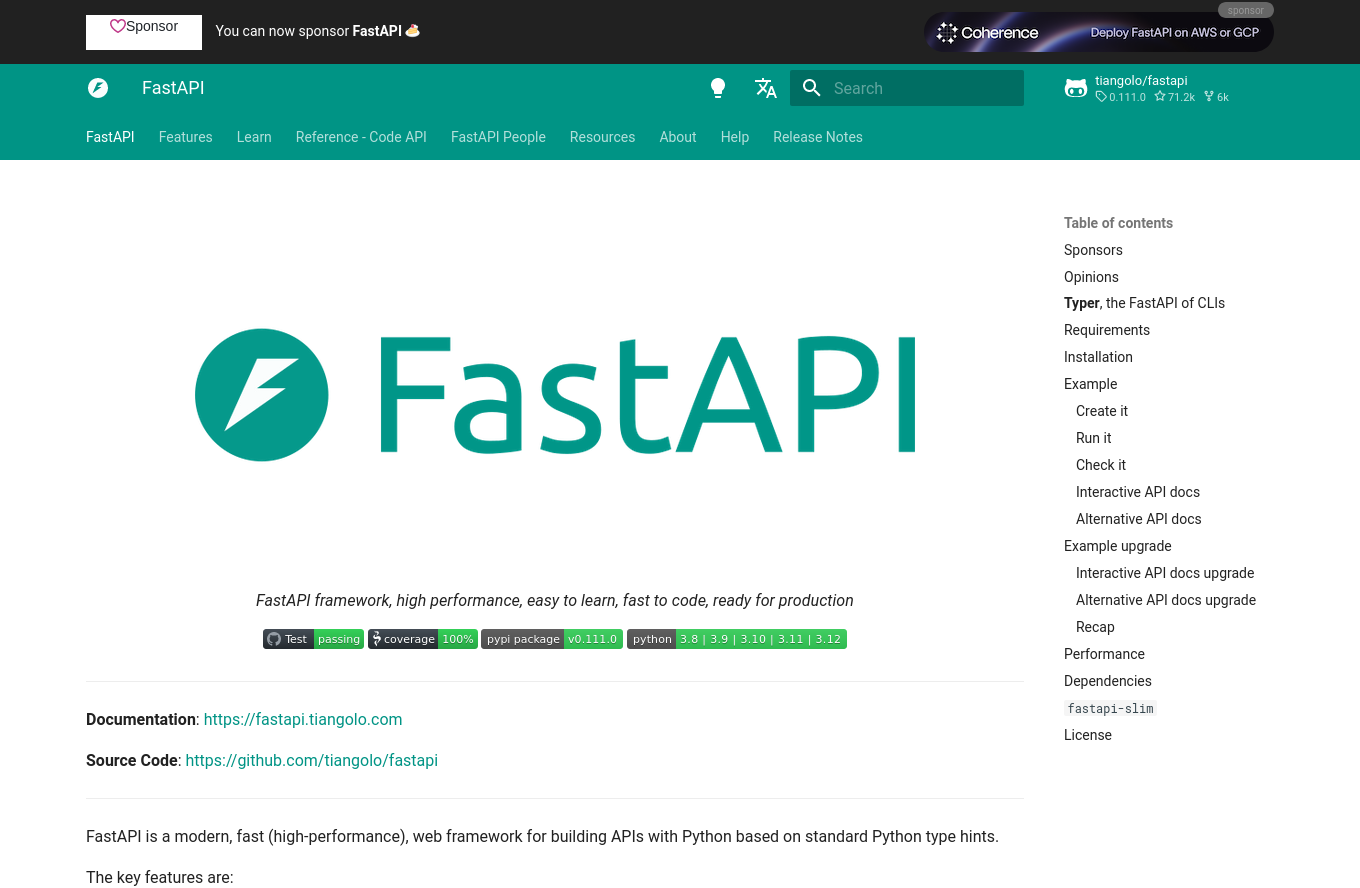Click the 6k forks count

click(1216, 97)
